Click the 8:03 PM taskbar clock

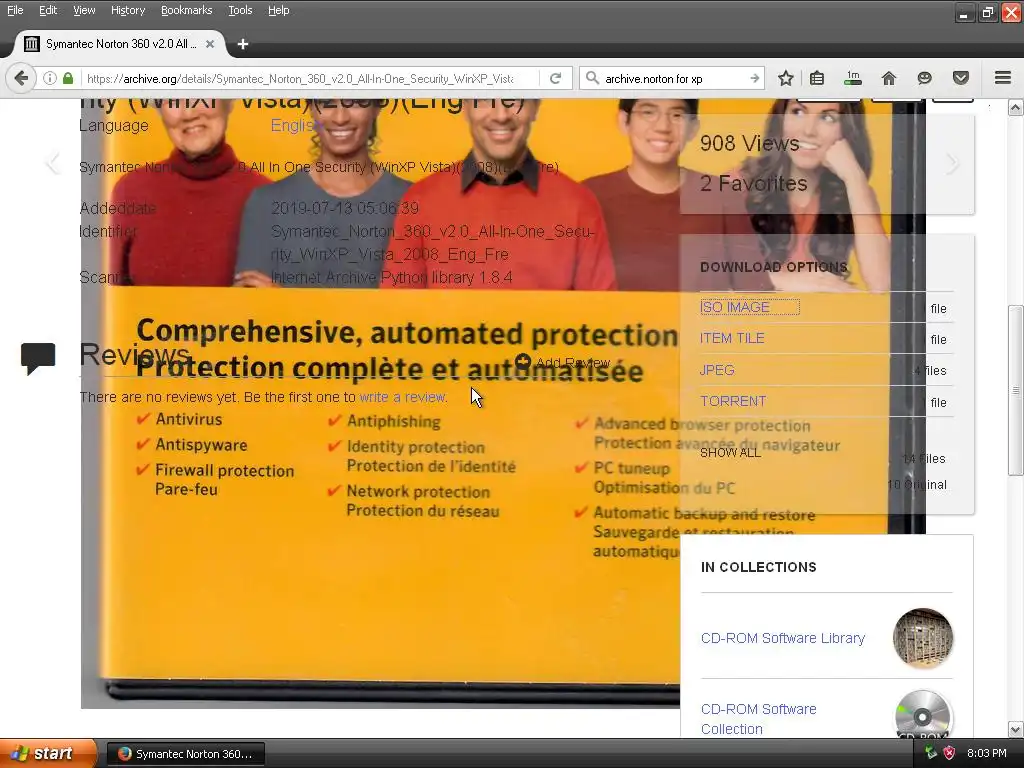click(x=987, y=753)
